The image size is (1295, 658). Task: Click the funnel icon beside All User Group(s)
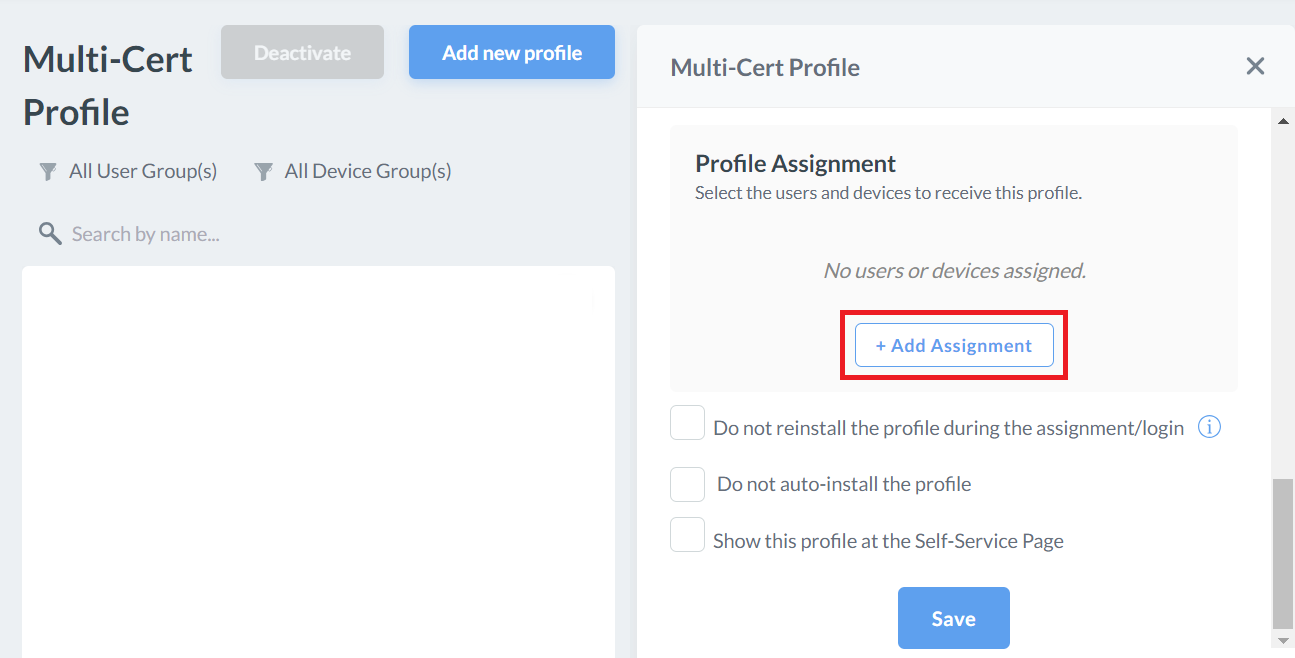[x=47, y=172]
